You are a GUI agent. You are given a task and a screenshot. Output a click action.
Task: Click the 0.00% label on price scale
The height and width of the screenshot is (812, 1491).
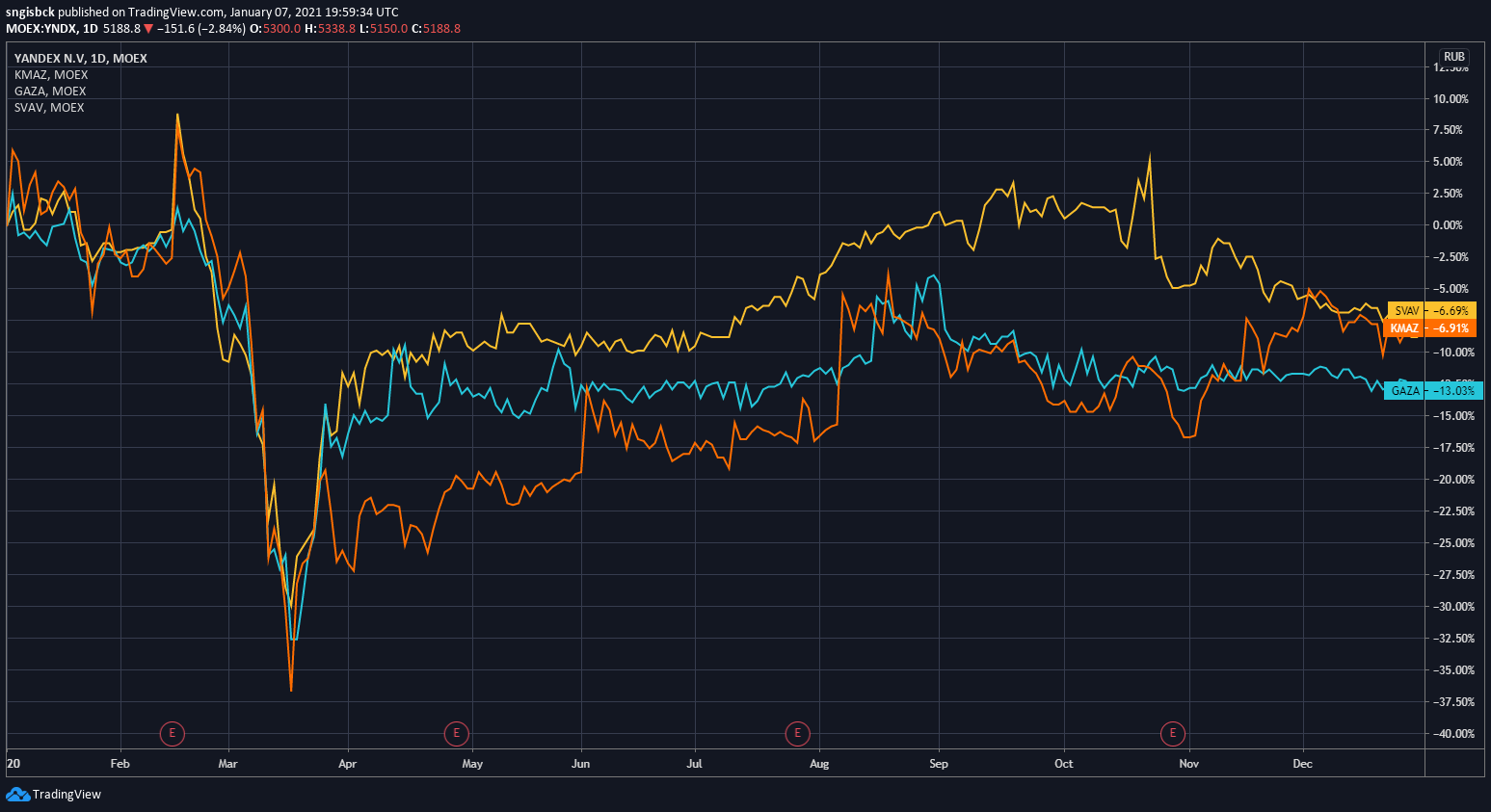coord(1449,225)
